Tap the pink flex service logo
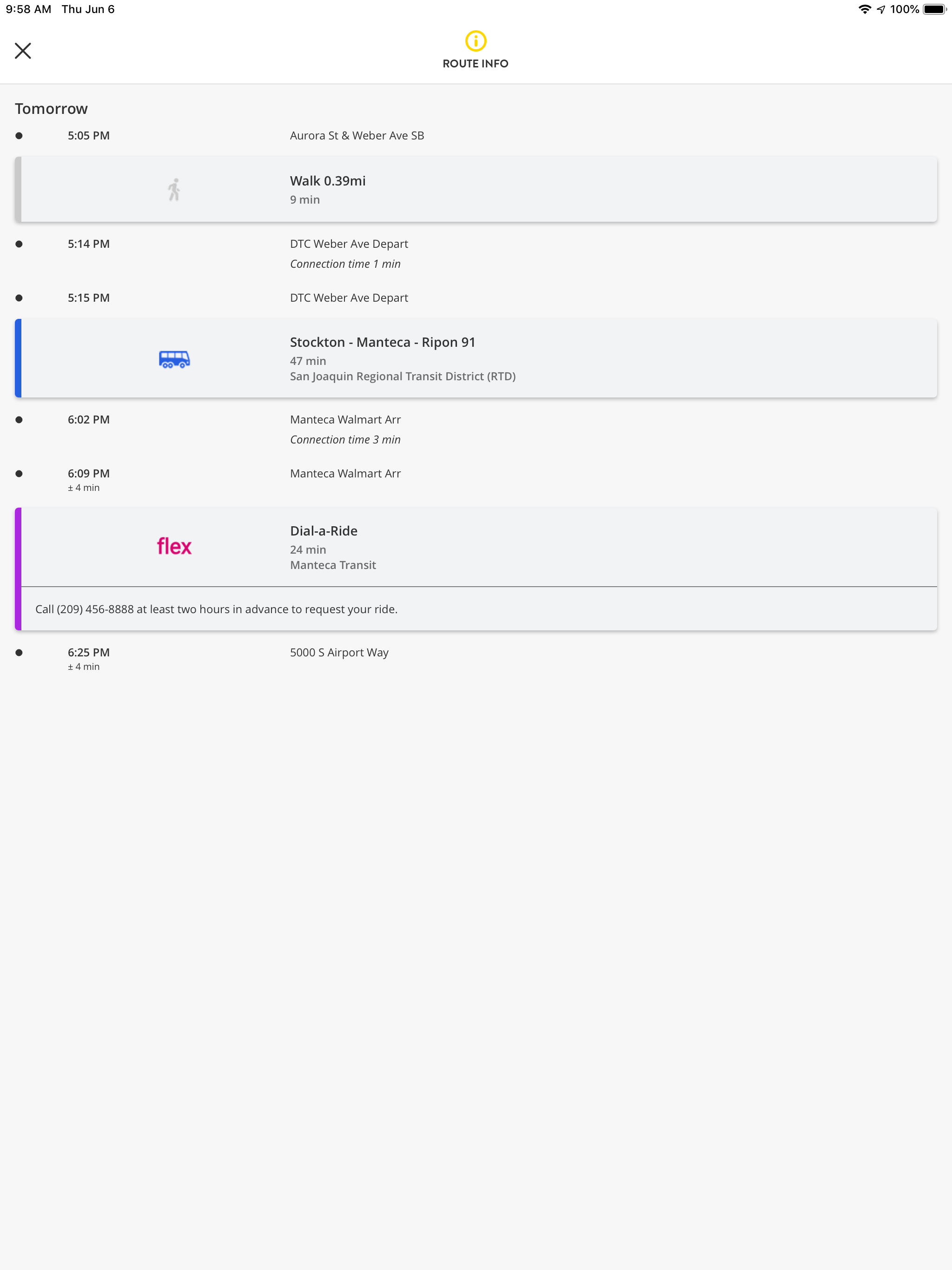This screenshot has width=952, height=1270. 174,546
